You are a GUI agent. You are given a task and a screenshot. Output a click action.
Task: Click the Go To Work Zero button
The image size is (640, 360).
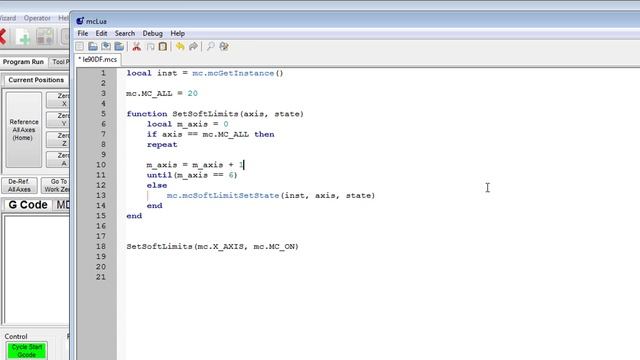tap(56, 185)
